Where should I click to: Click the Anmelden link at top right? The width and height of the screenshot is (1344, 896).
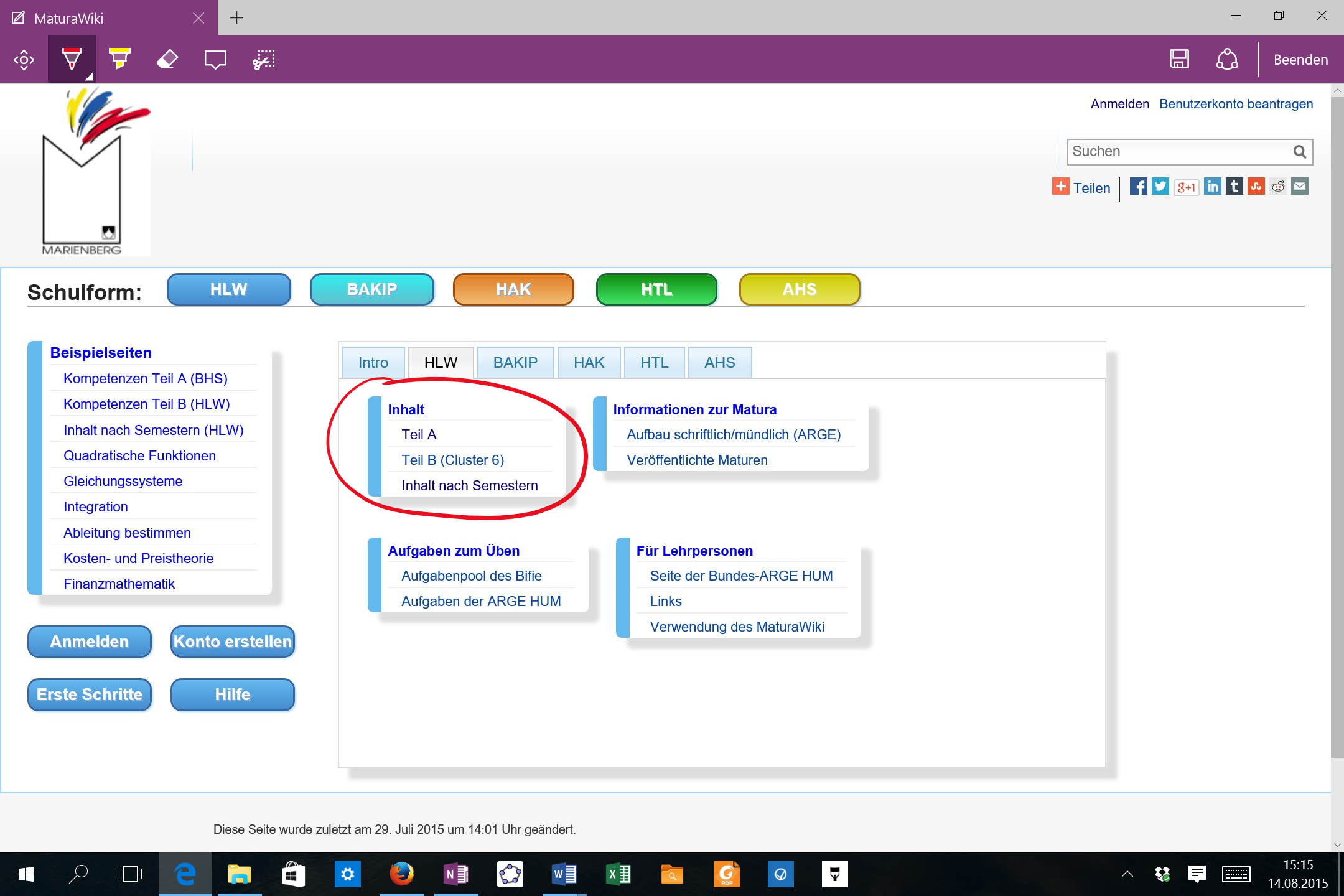pos(1119,104)
